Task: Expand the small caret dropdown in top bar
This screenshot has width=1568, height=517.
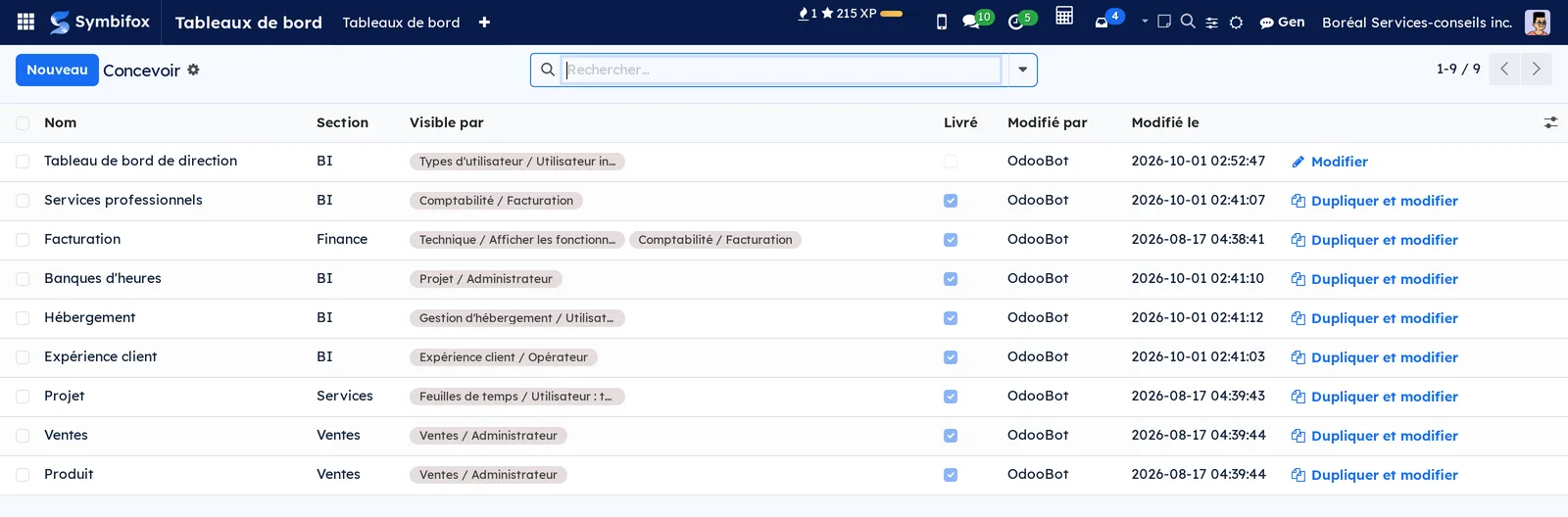Action: 1145,21
